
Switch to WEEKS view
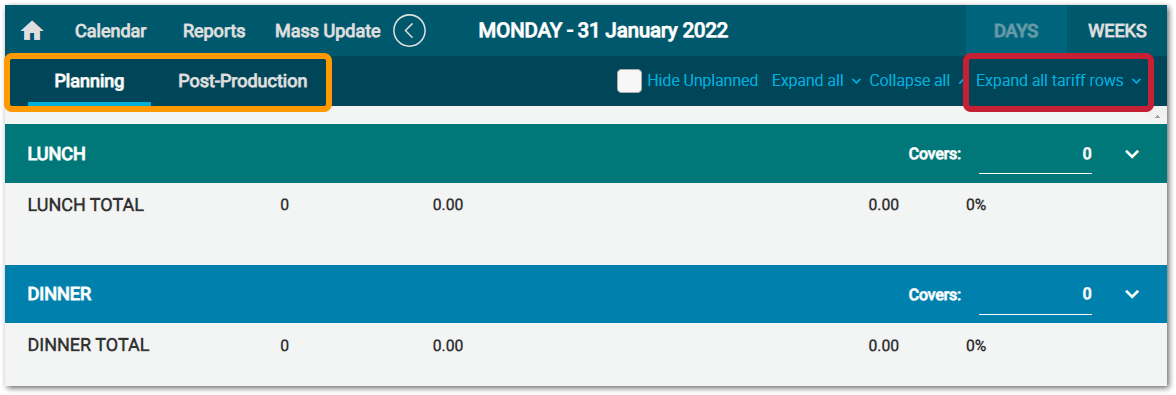pyautogui.click(x=1118, y=31)
